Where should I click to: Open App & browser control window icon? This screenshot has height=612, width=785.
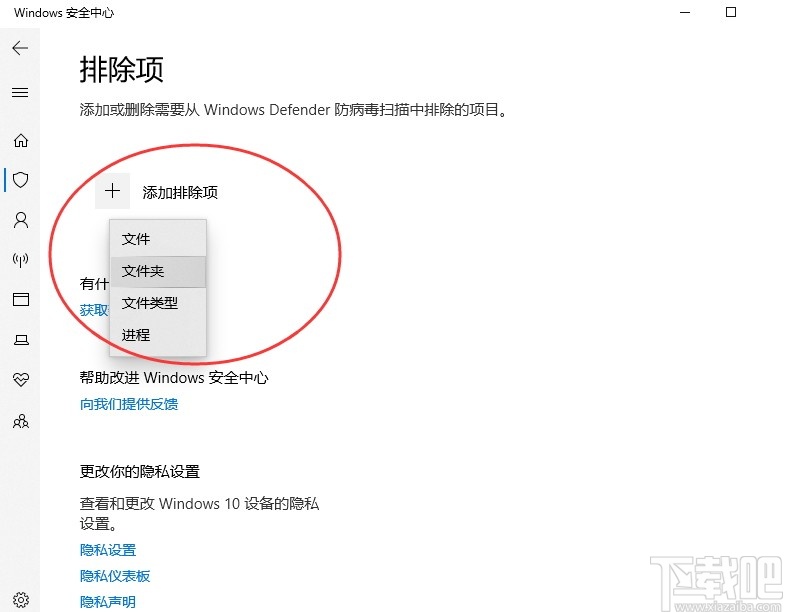(x=21, y=299)
